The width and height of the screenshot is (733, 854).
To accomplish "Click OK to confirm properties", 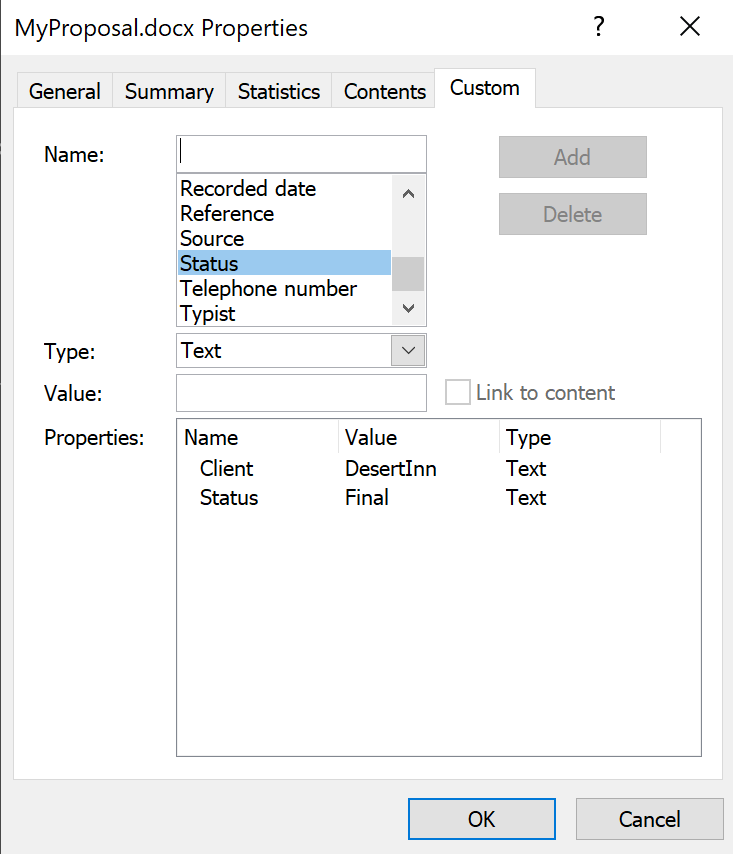I will (x=481, y=818).
